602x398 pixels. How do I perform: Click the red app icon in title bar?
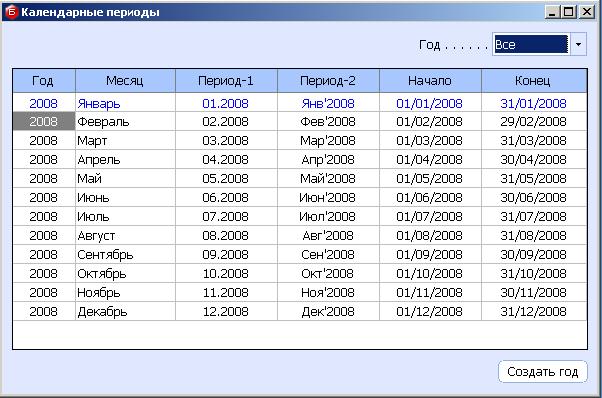(12, 12)
